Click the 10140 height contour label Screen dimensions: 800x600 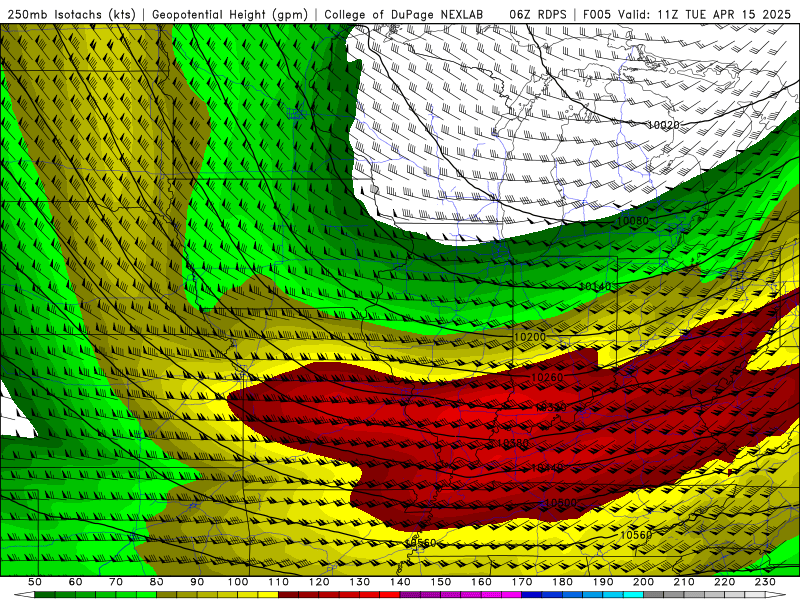595,287
